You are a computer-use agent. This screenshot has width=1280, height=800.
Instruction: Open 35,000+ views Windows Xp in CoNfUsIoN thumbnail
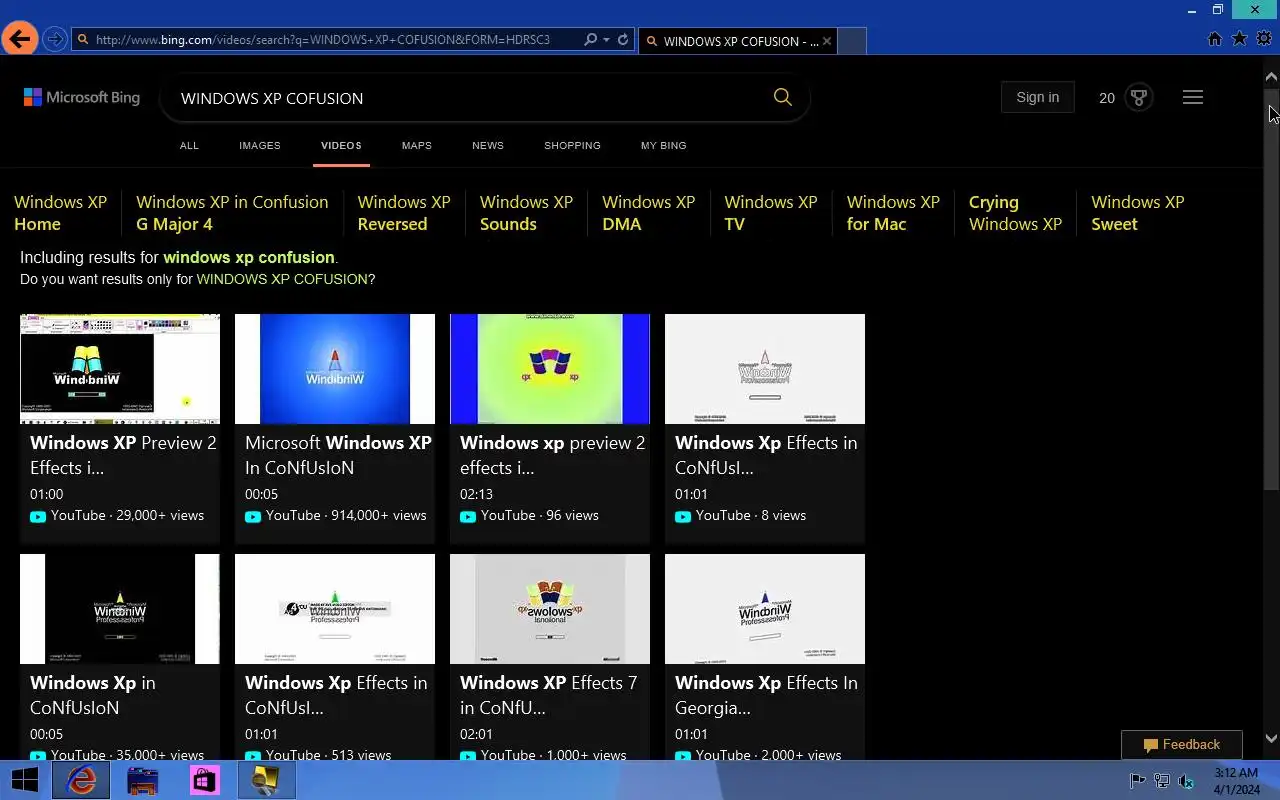click(120, 609)
